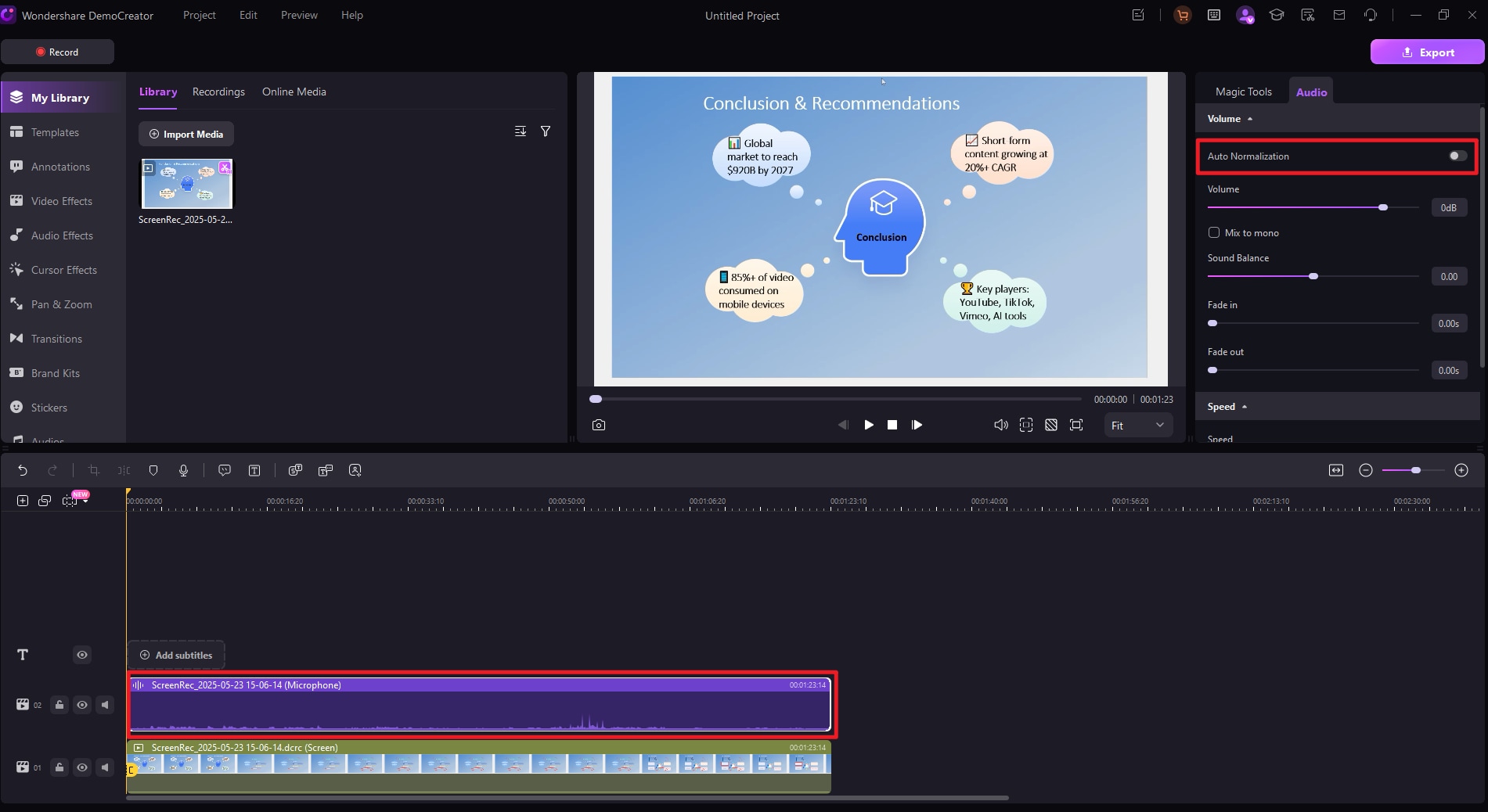Open the NEW track tool dropdown arrow

coord(85,501)
